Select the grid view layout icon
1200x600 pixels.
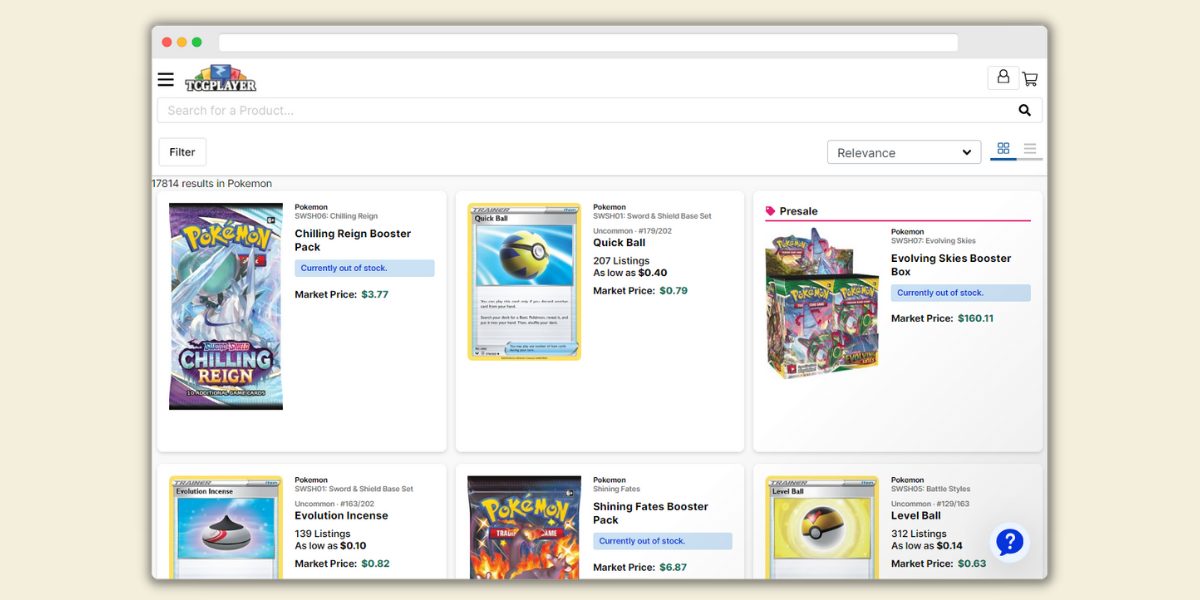pyautogui.click(x=1003, y=147)
